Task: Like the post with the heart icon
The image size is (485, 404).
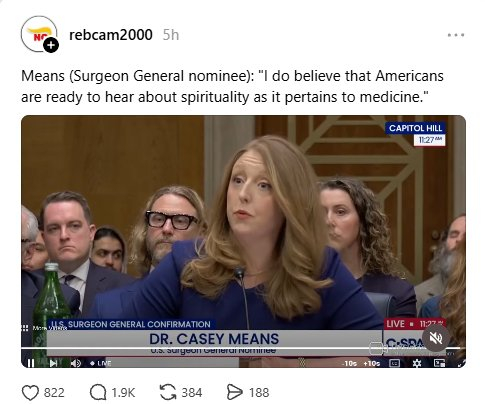Action: [30, 392]
